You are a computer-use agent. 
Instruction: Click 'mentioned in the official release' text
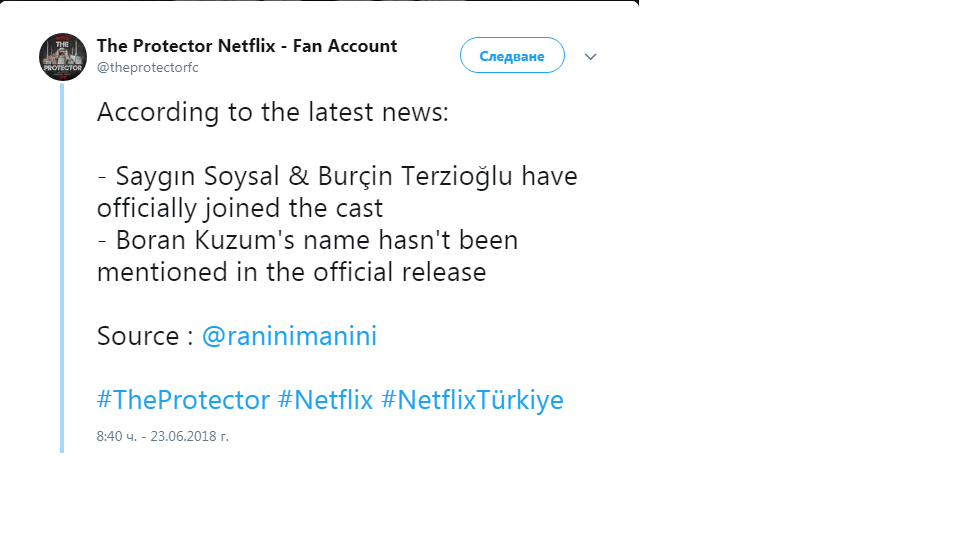click(291, 272)
